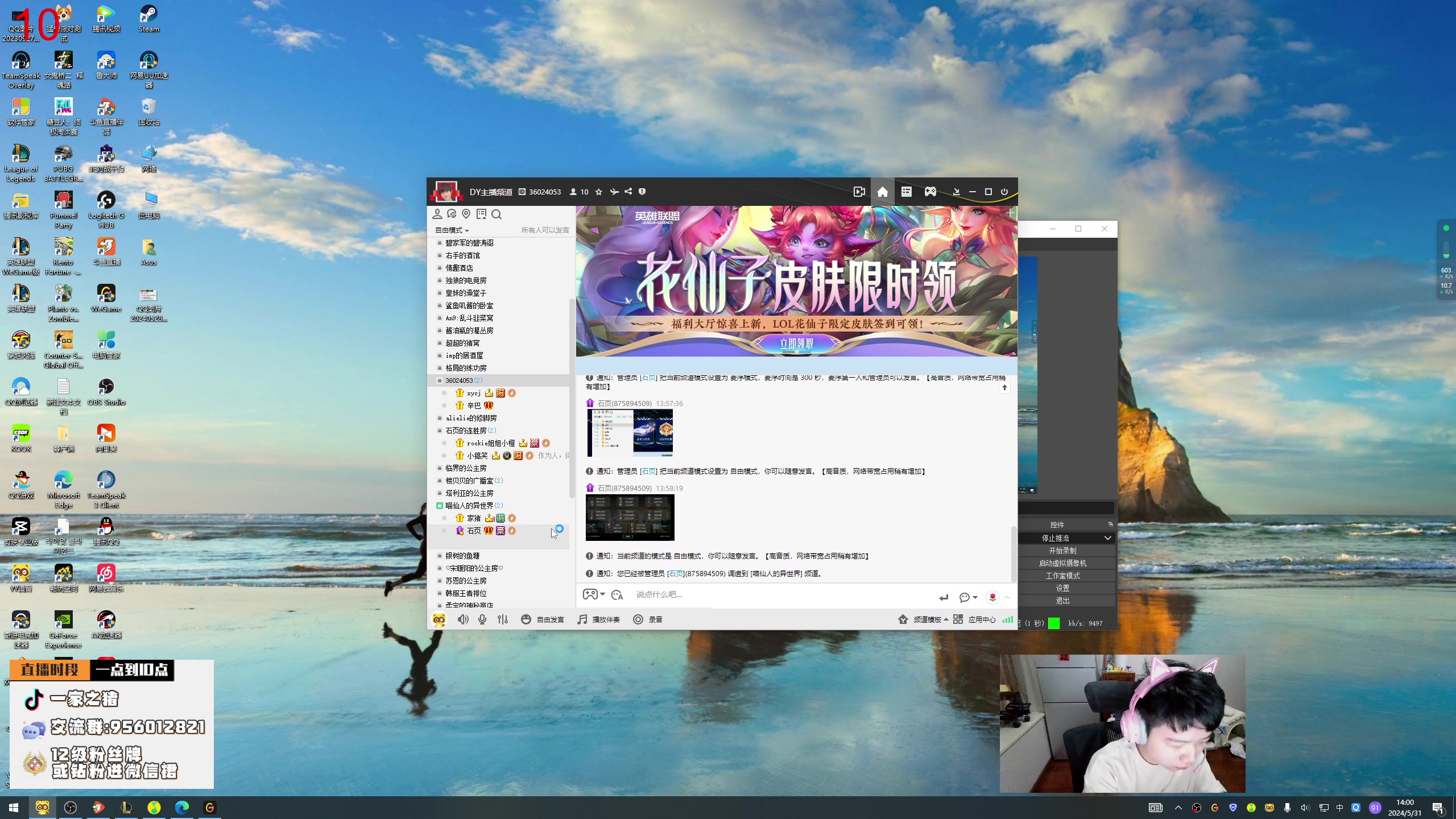Open the video live icon in YY title bar

coord(859,192)
